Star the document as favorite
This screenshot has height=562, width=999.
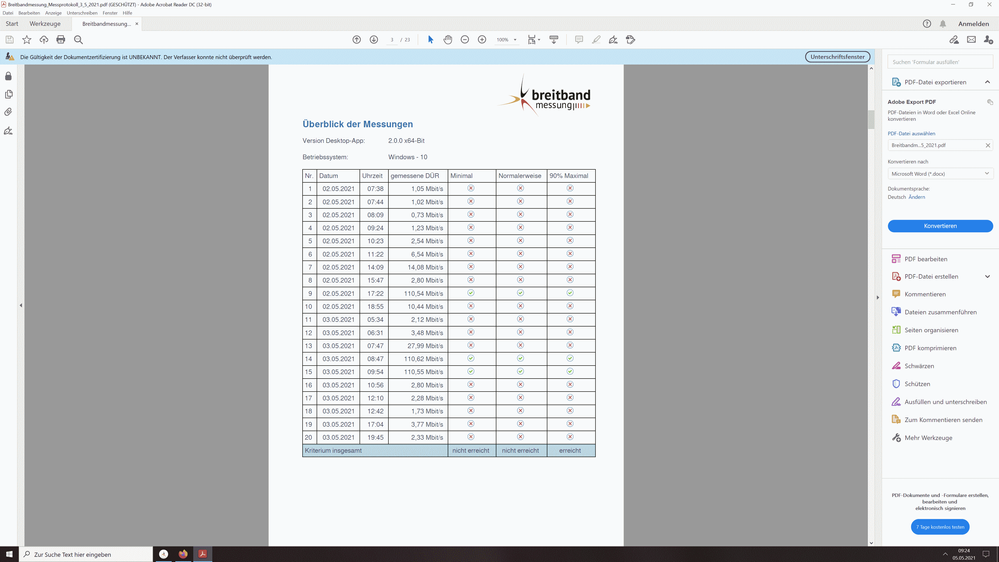[x=27, y=40]
